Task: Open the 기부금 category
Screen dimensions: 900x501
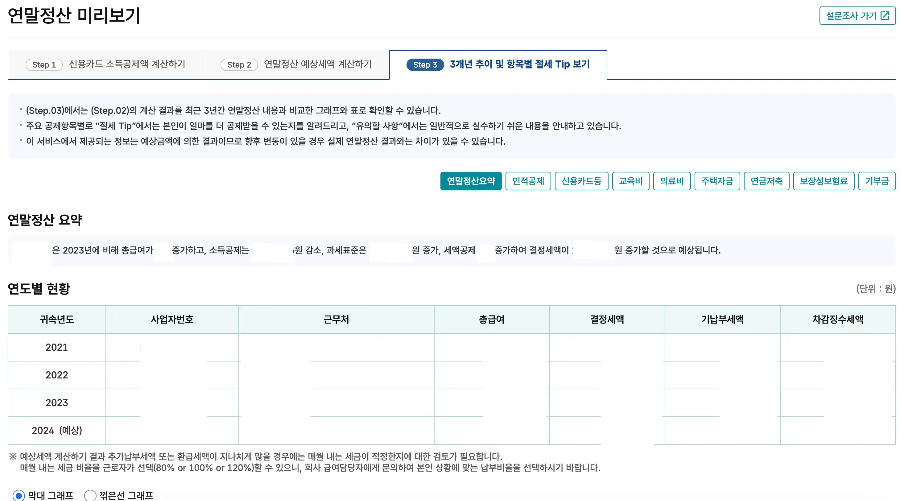Action: (x=876, y=181)
